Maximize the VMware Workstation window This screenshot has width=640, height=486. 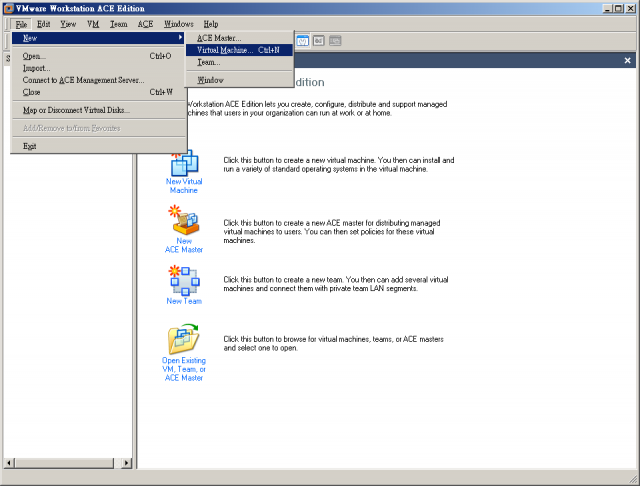(x=619, y=8)
